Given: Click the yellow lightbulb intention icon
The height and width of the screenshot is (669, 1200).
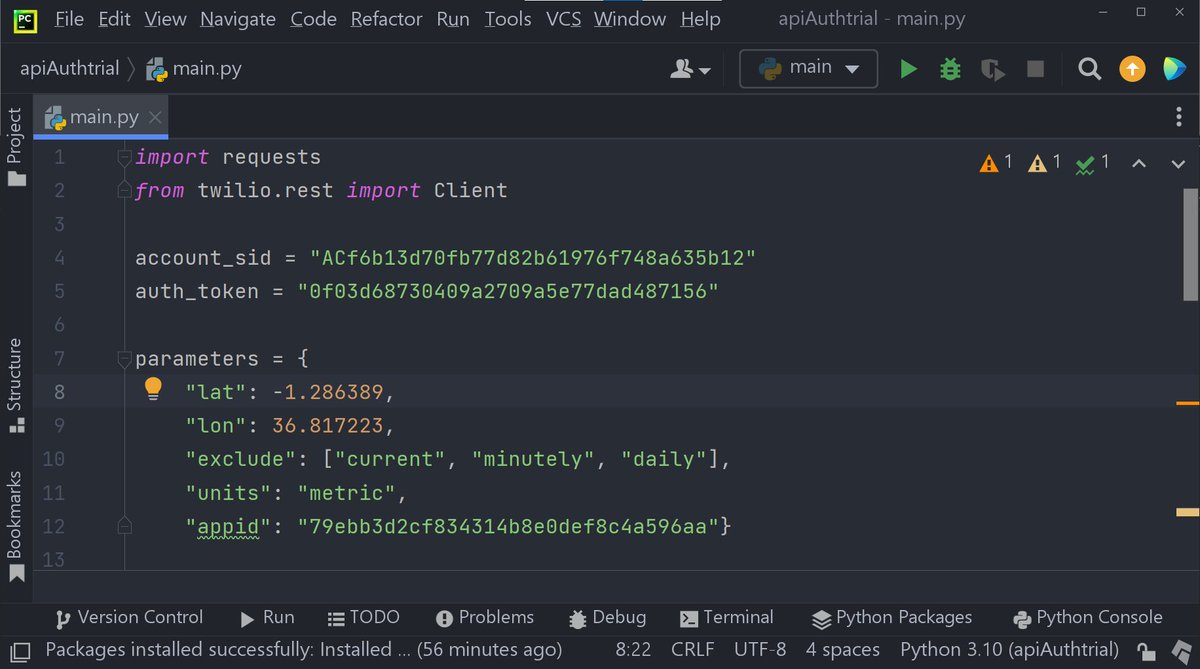Looking at the screenshot, I should click(x=152, y=388).
